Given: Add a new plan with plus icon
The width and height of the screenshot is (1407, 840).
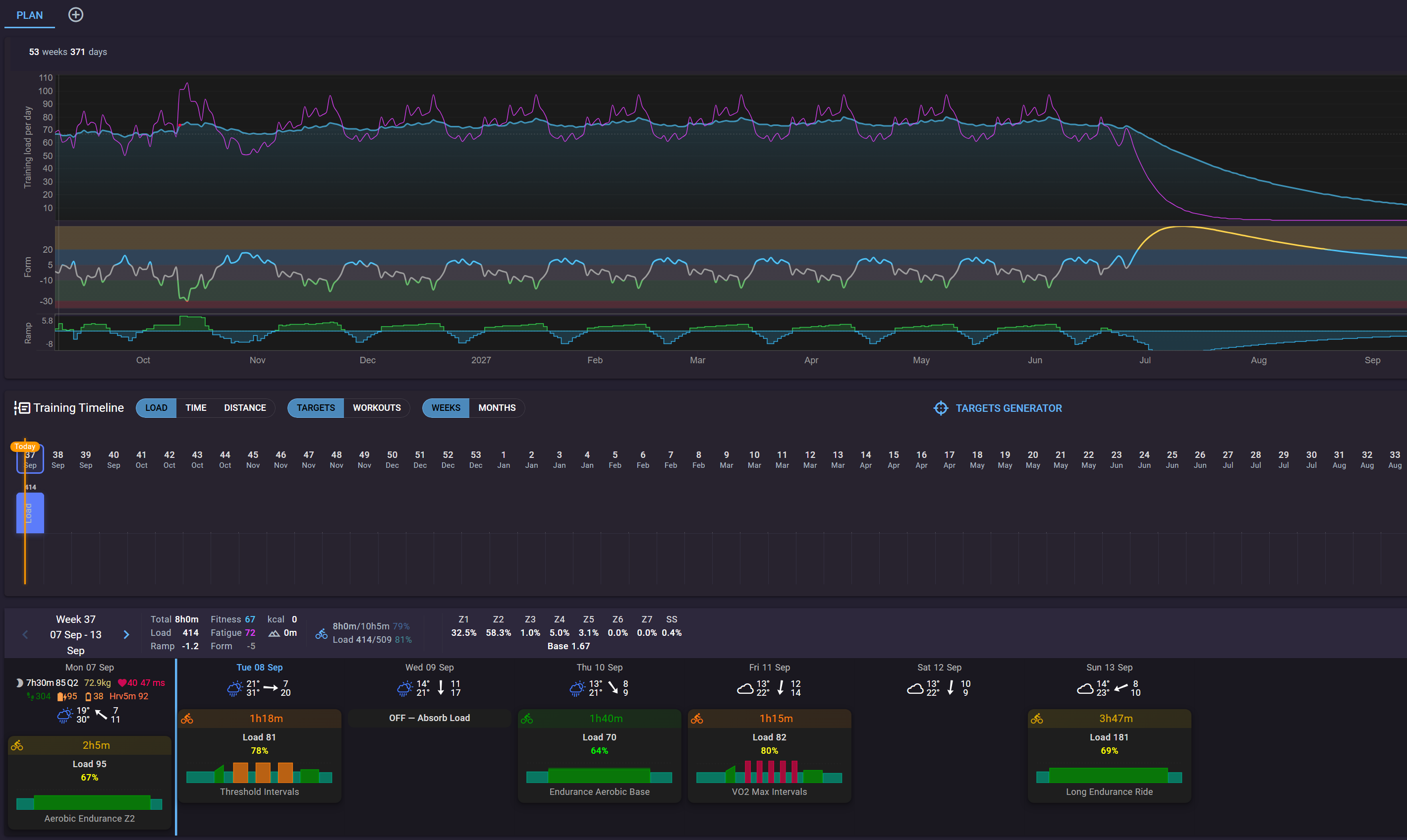Looking at the screenshot, I should pos(76,15).
